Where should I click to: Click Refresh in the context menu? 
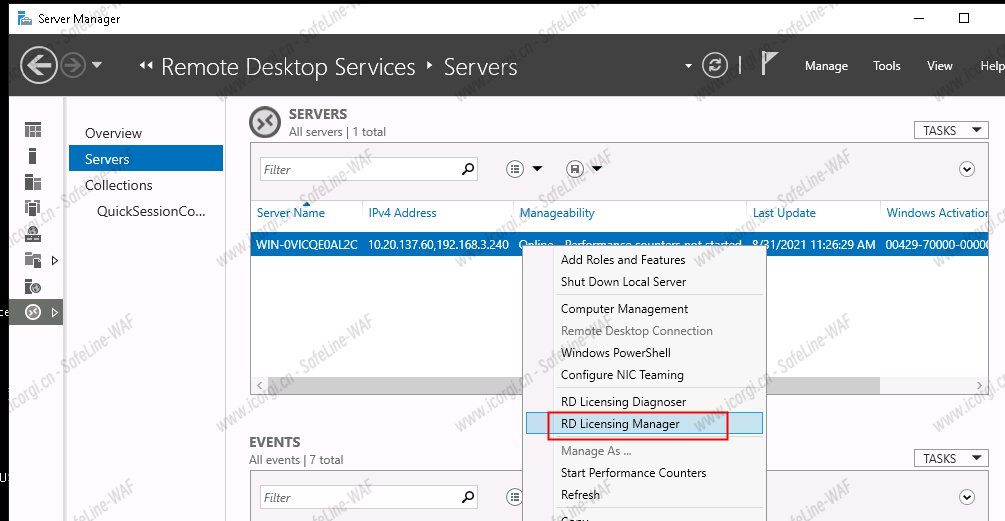point(580,495)
